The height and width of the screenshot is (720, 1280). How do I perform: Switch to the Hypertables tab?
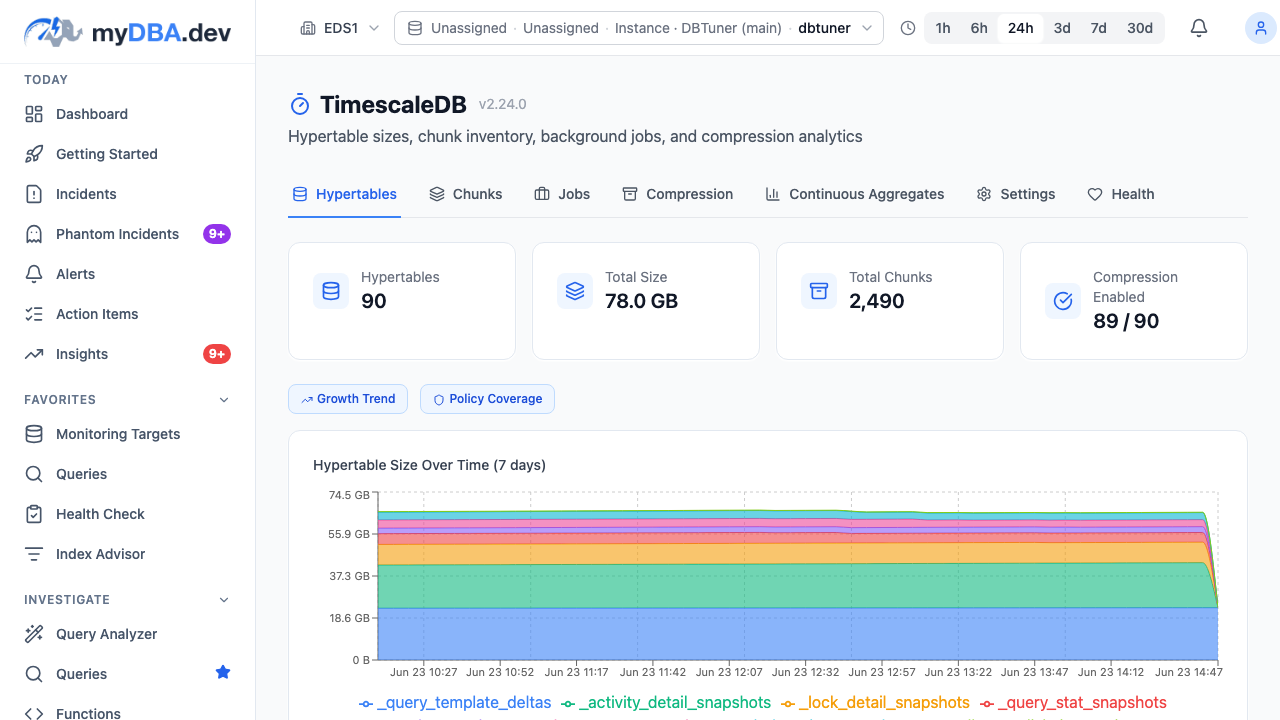[344, 194]
